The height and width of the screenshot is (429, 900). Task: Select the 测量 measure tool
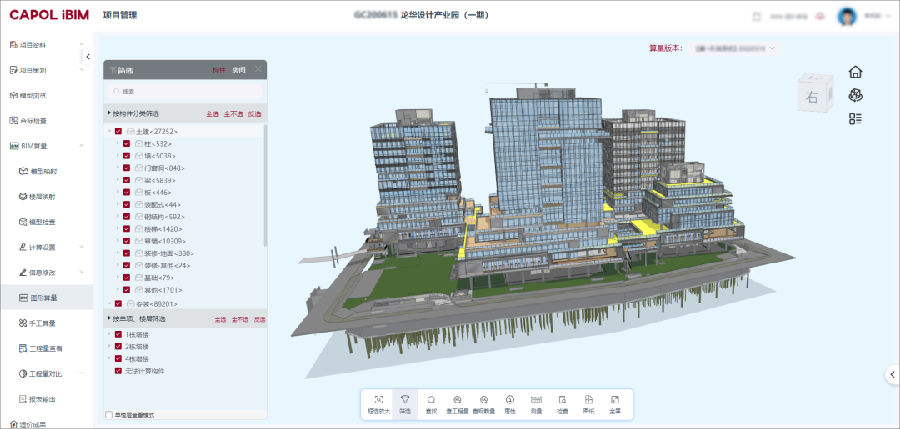click(536, 402)
